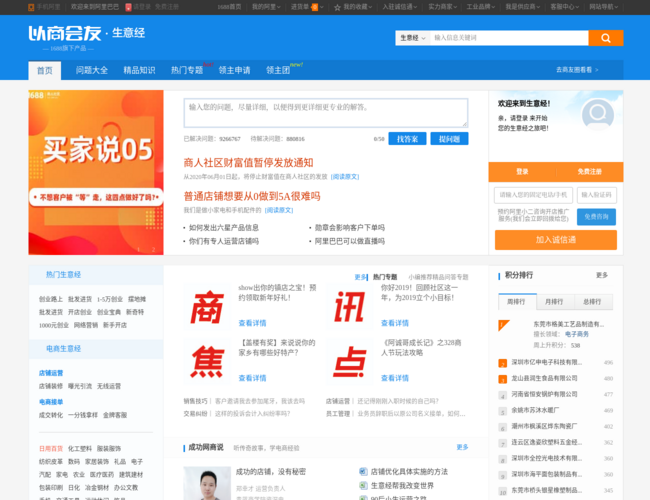Expand the 网站导航 top menu
This screenshot has width=650, height=500.
pos(604,7)
